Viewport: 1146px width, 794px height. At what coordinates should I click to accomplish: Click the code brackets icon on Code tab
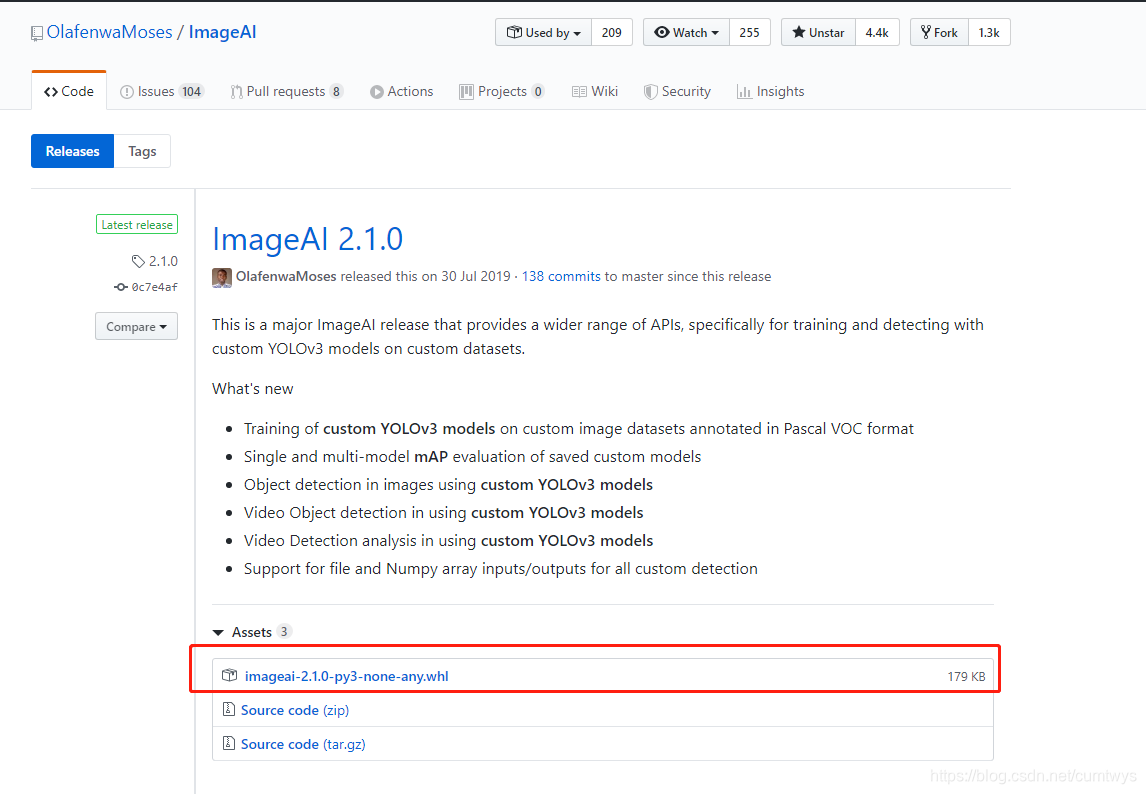(50, 91)
